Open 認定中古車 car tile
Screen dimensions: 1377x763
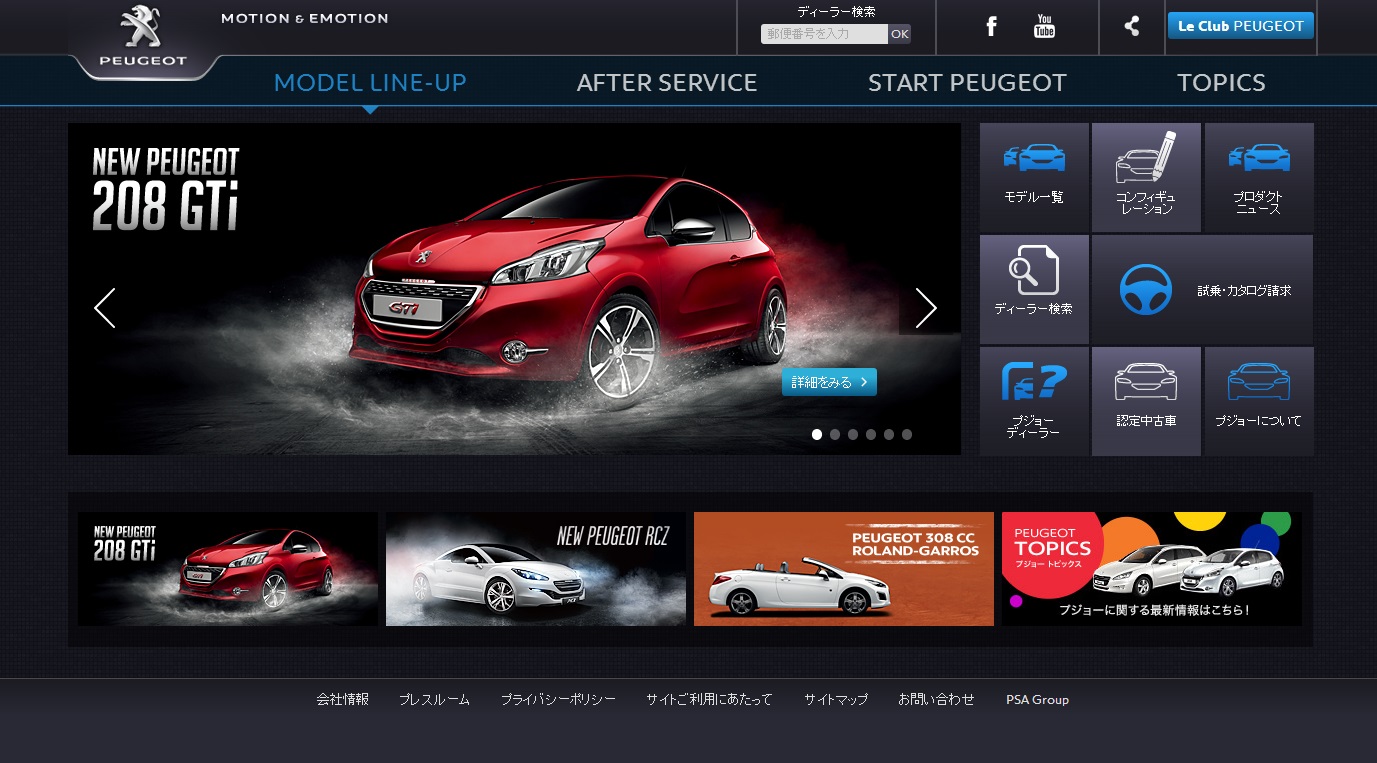pos(1146,402)
